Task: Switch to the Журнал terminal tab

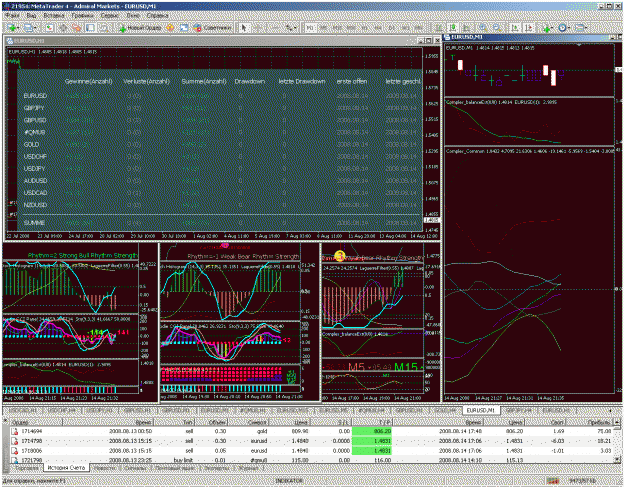Action: pos(248,468)
